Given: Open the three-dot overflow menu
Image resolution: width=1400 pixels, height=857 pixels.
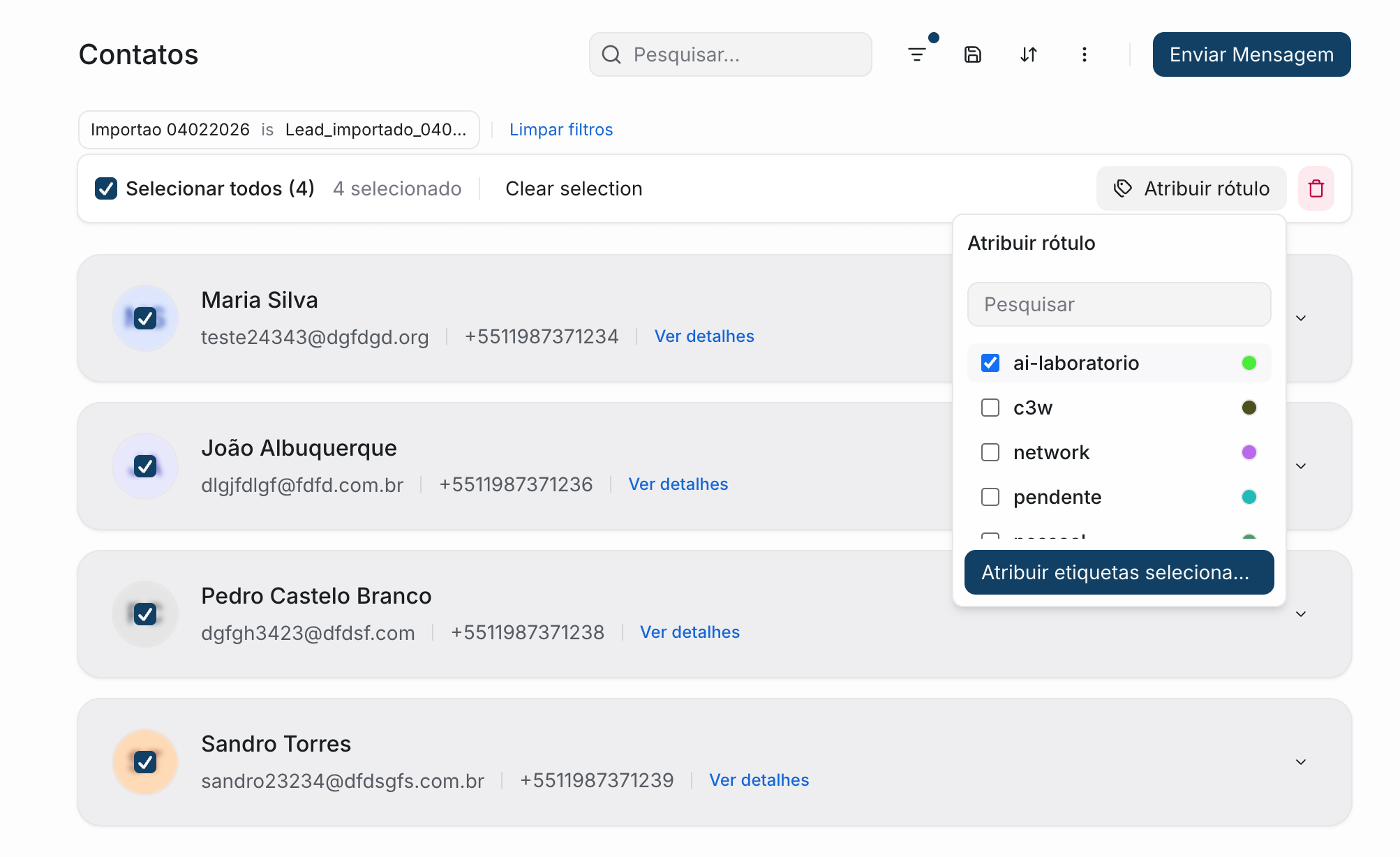Looking at the screenshot, I should (1084, 54).
